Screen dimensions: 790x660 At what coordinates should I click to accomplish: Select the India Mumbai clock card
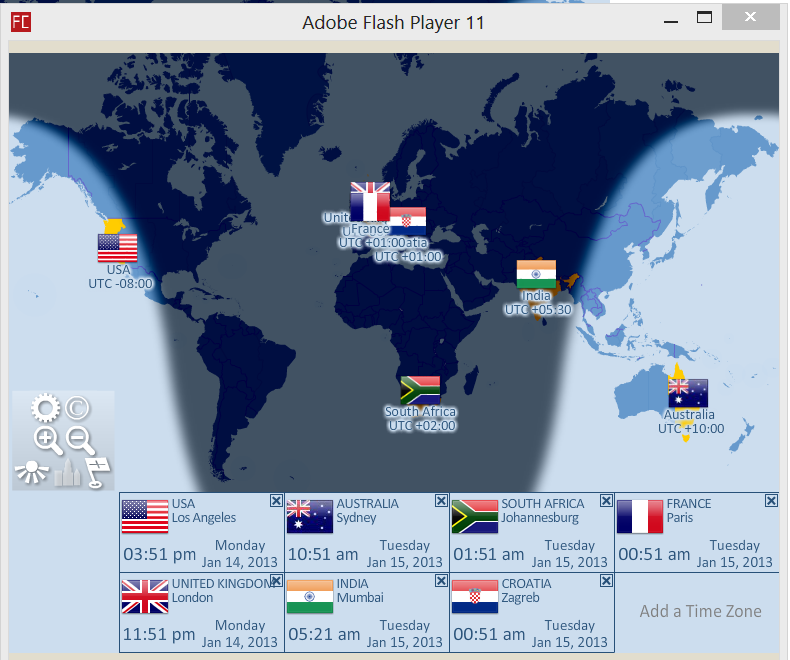click(366, 612)
